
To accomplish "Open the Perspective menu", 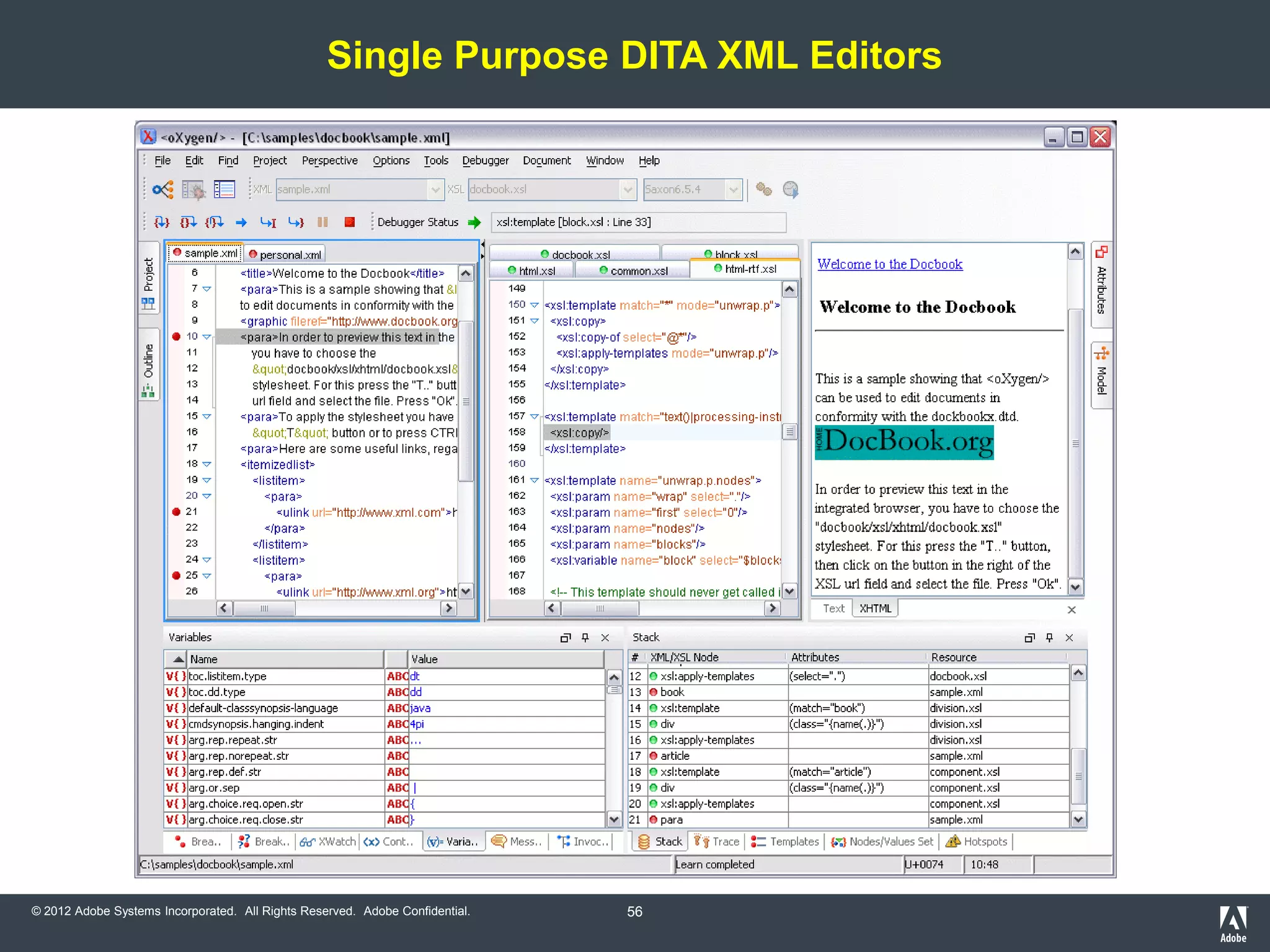I will (x=330, y=161).
